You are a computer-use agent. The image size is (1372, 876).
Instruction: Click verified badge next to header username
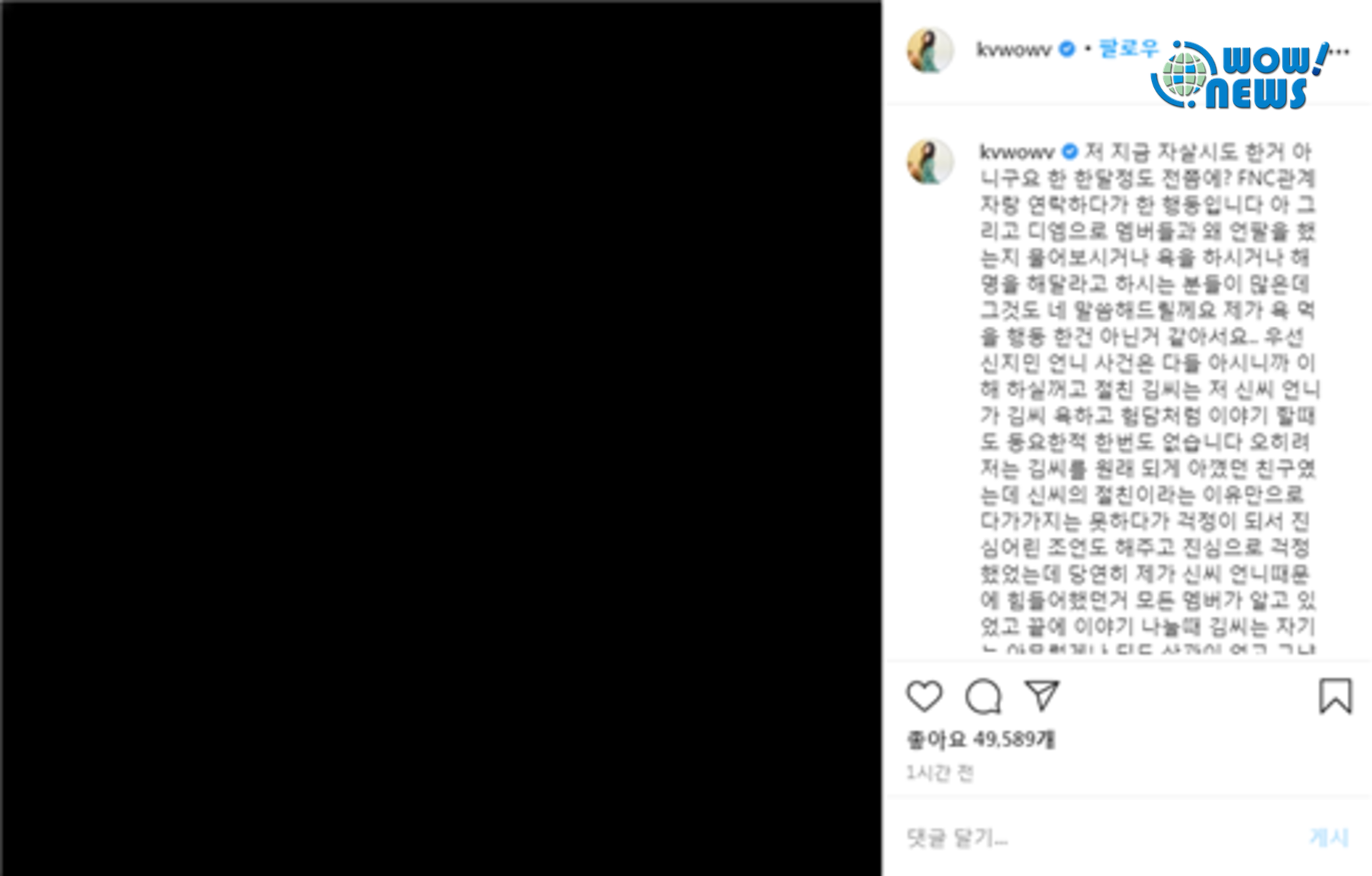(1067, 49)
